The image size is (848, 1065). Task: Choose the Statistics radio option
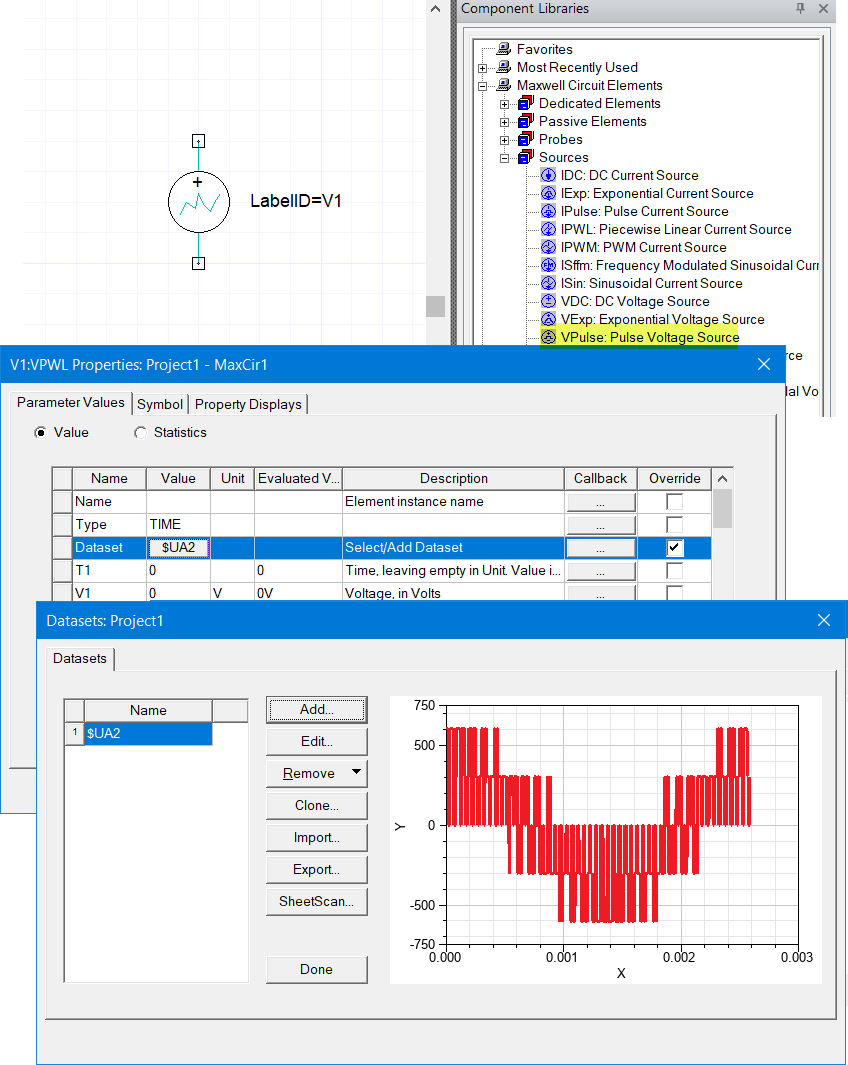pyautogui.click(x=140, y=432)
